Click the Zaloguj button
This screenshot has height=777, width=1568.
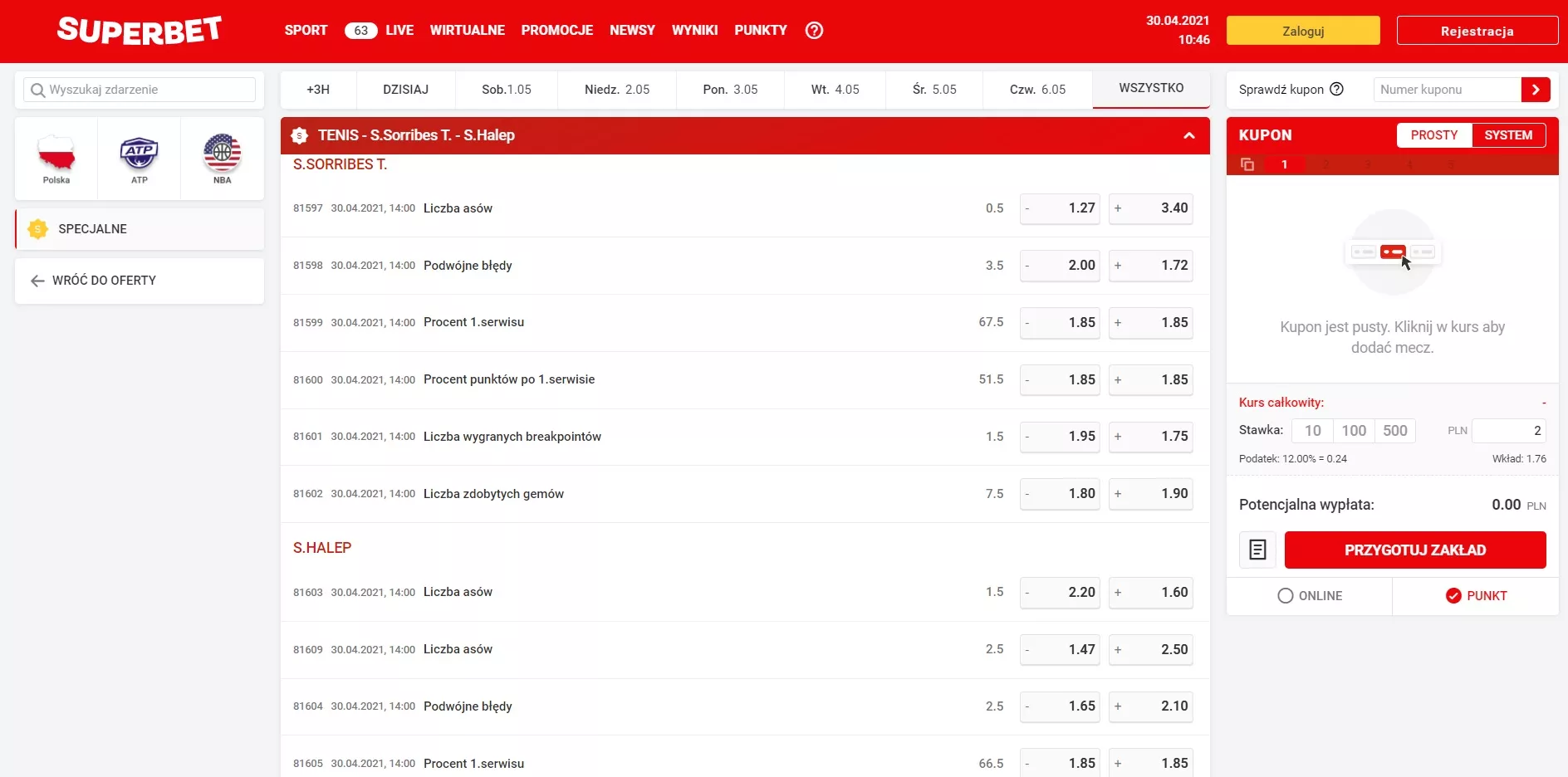1303,31
